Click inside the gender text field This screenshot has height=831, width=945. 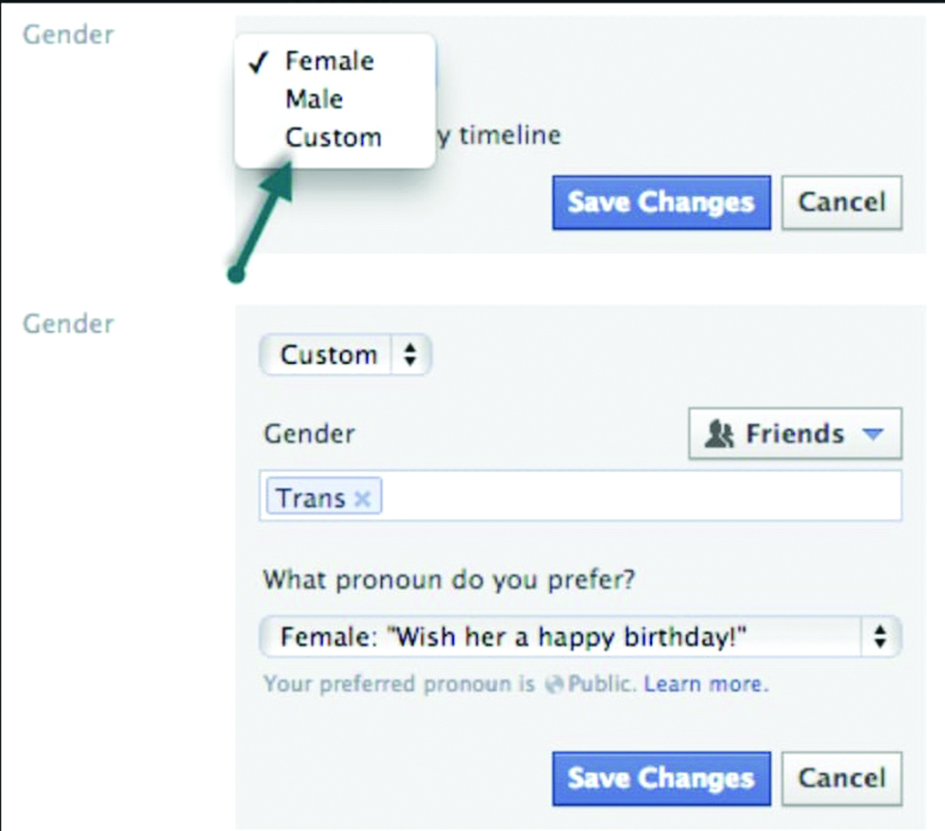coord(640,497)
